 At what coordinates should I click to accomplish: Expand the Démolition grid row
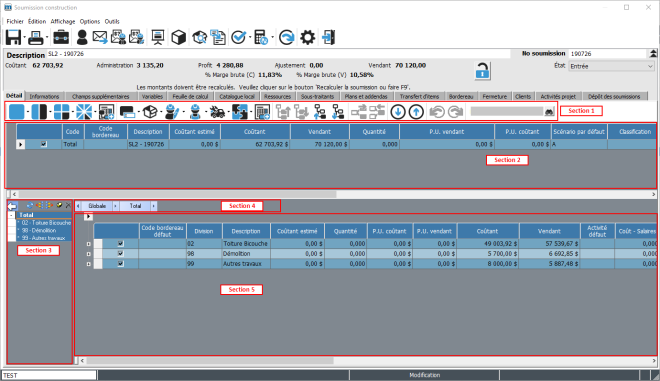(88, 254)
